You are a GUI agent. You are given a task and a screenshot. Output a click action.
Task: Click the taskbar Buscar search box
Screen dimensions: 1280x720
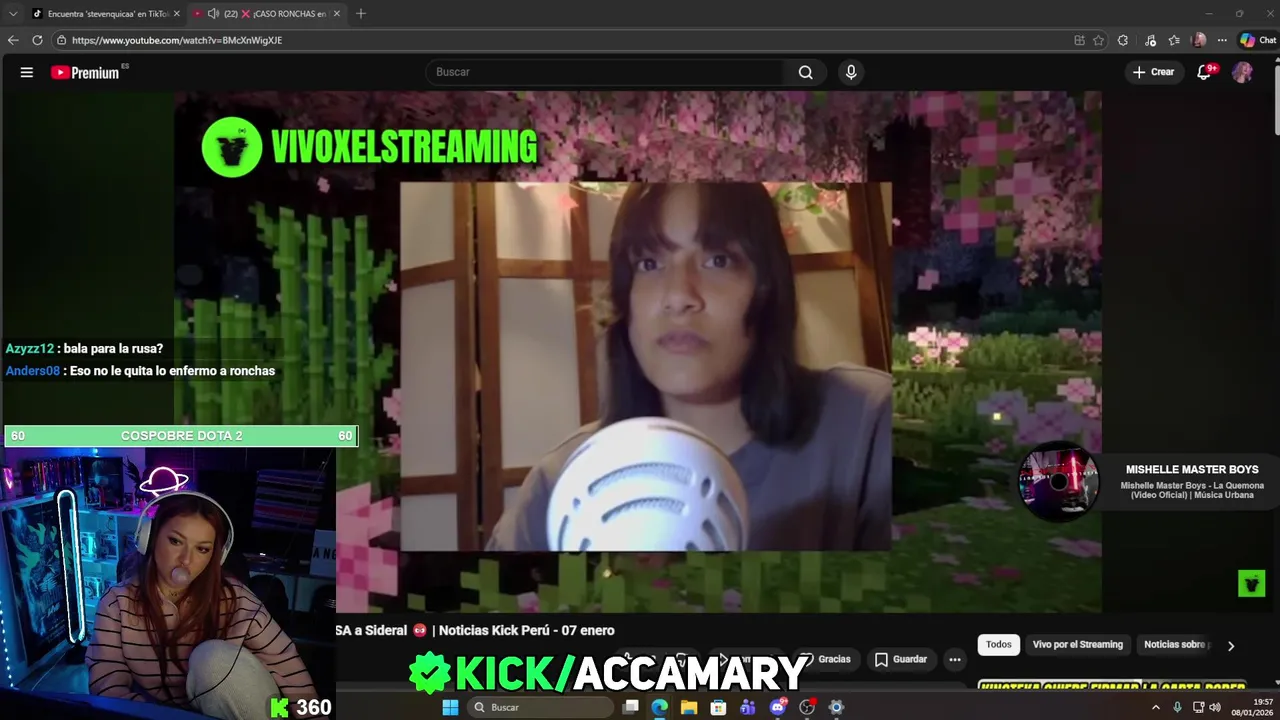pyautogui.click(x=541, y=707)
